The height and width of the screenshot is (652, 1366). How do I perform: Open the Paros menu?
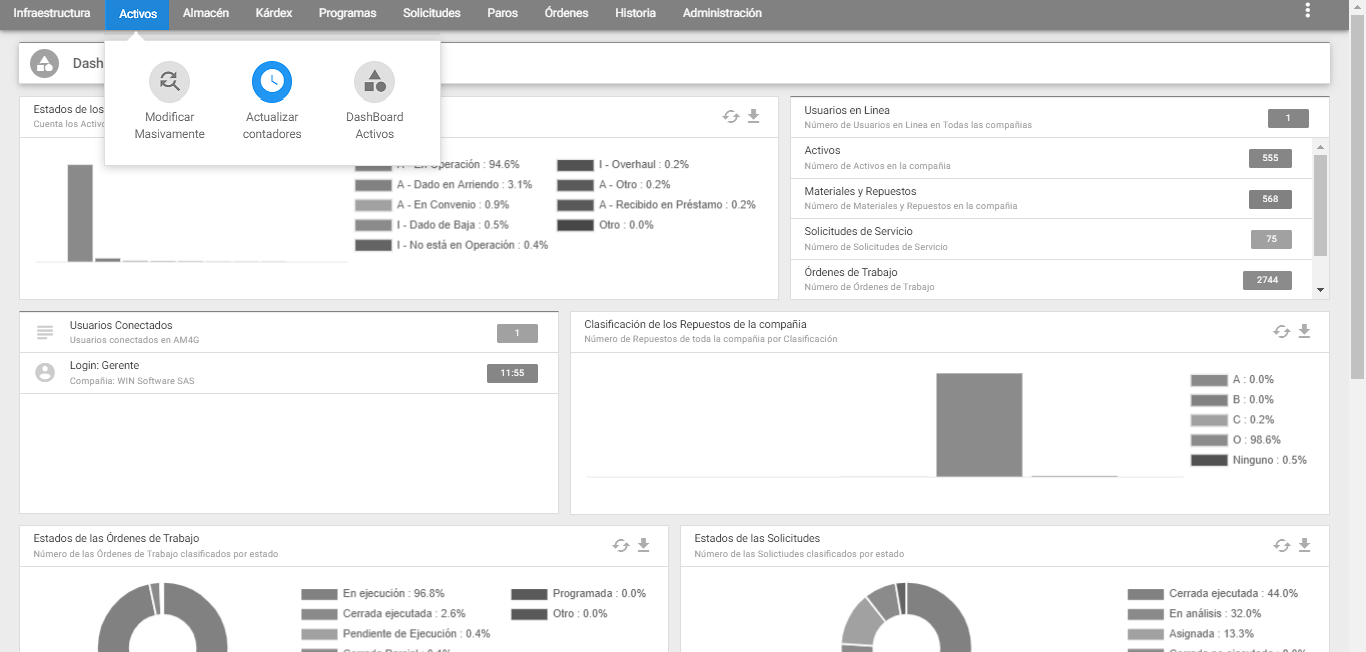(503, 13)
